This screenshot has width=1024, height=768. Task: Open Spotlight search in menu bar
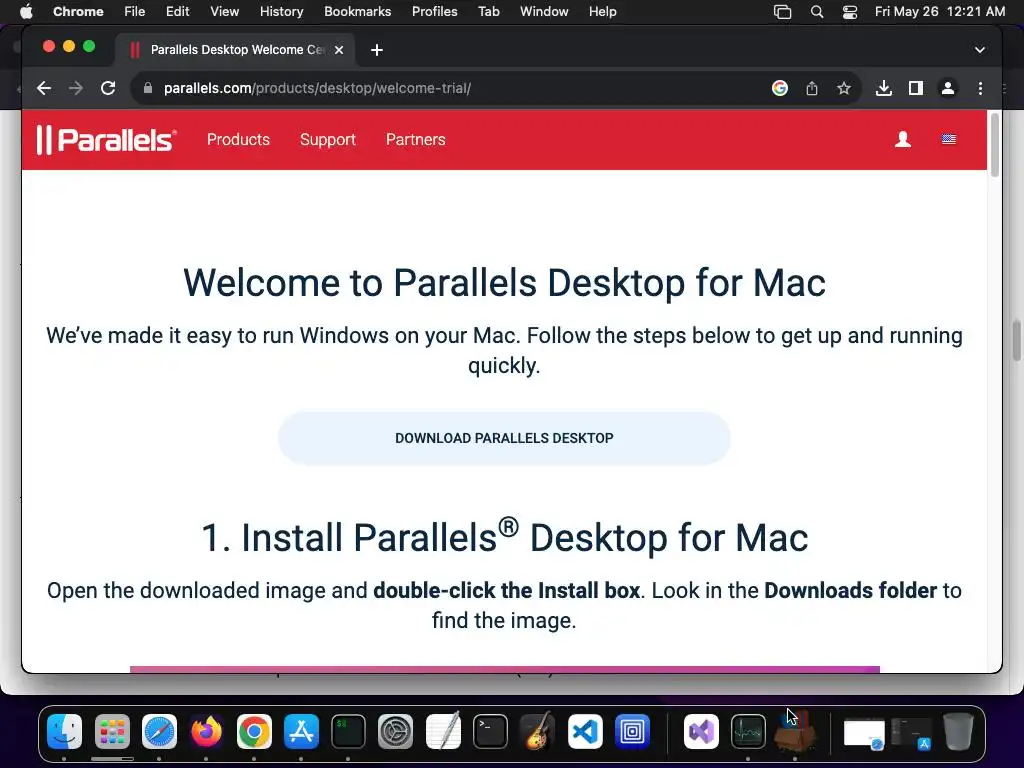coord(817,12)
